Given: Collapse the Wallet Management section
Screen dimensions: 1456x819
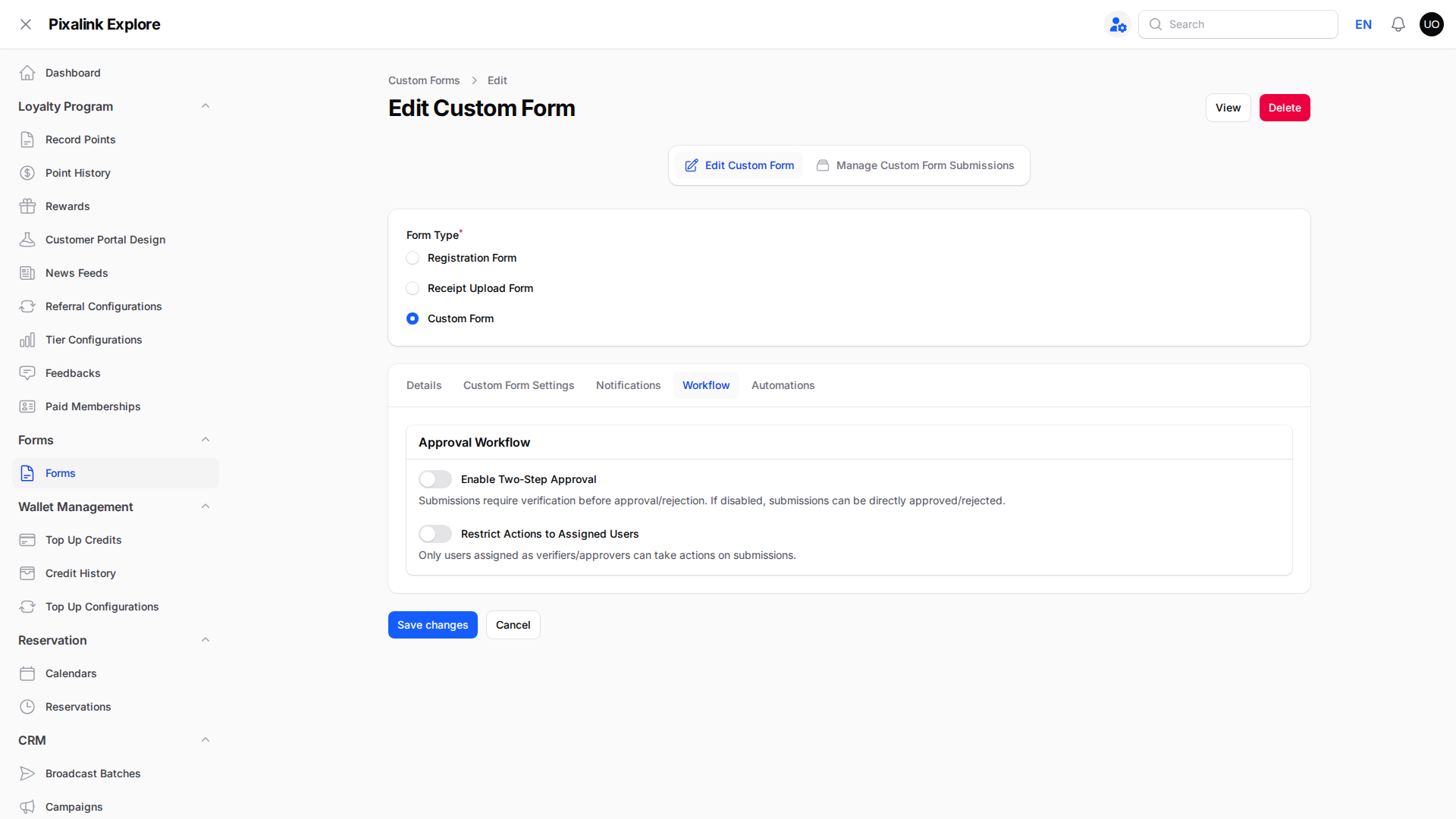Looking at the screenshot, I should click(206, 507).
